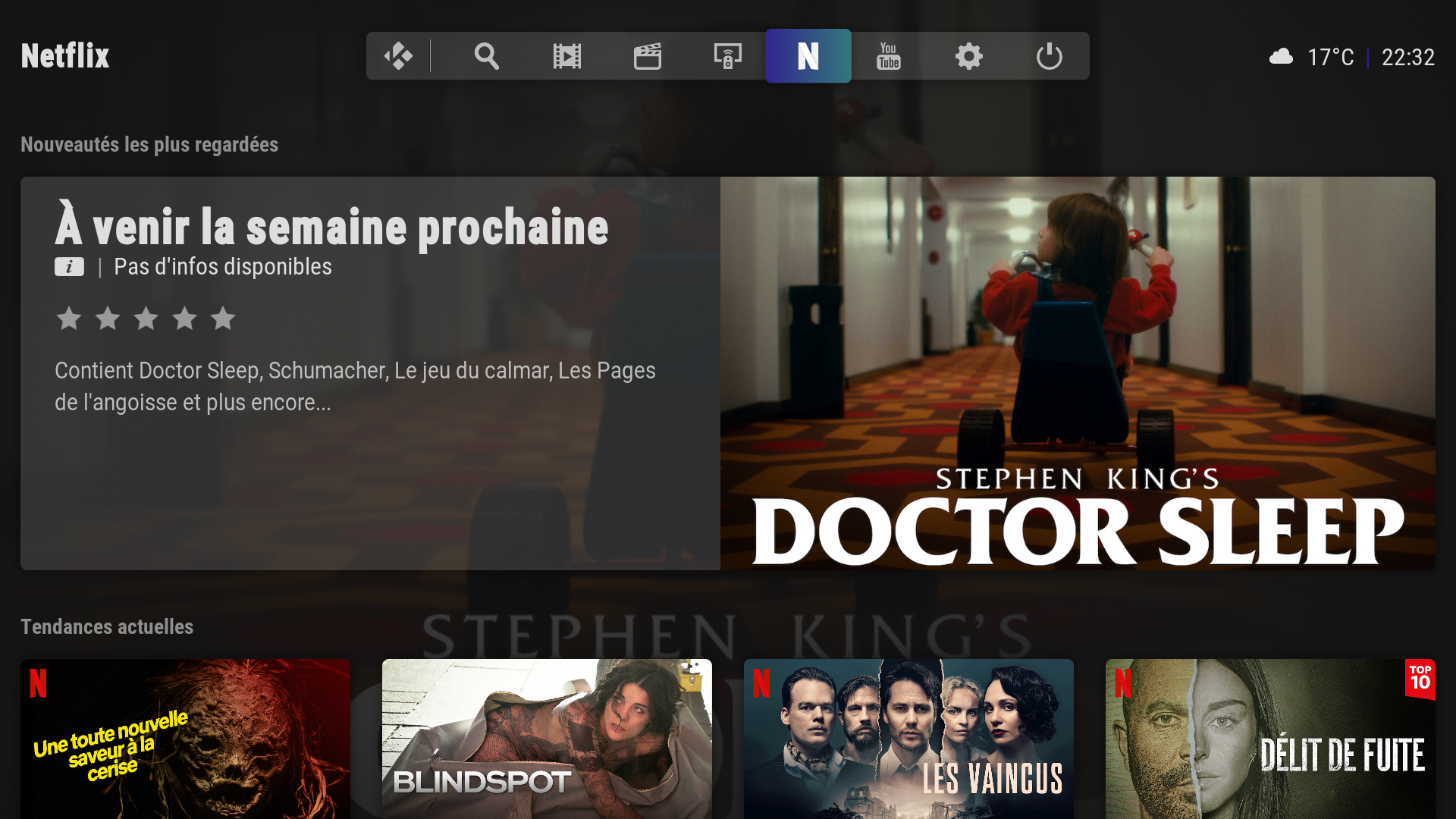
Task: Select the Netflix app icon
Action: coord(808,55)
